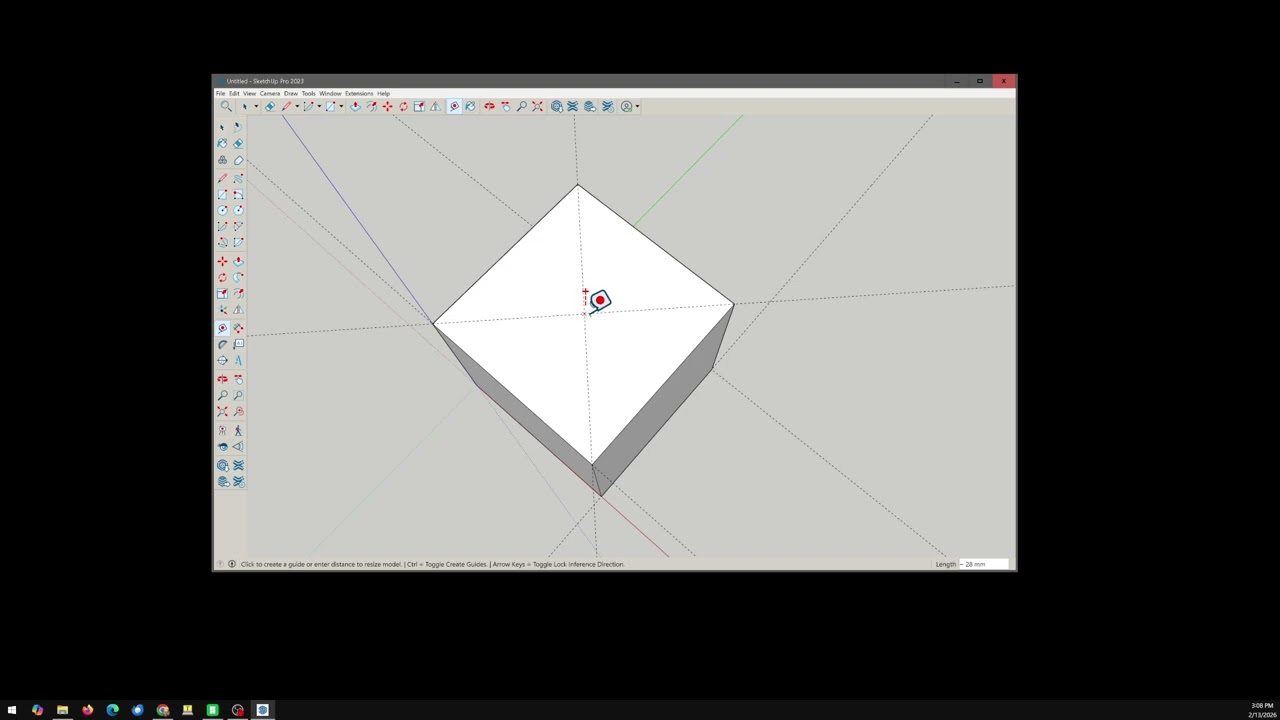This screenshot has width=1280, height=720.
Task: Activate the Orbit tool in top toolbar
Action: [x=489, y=106]
